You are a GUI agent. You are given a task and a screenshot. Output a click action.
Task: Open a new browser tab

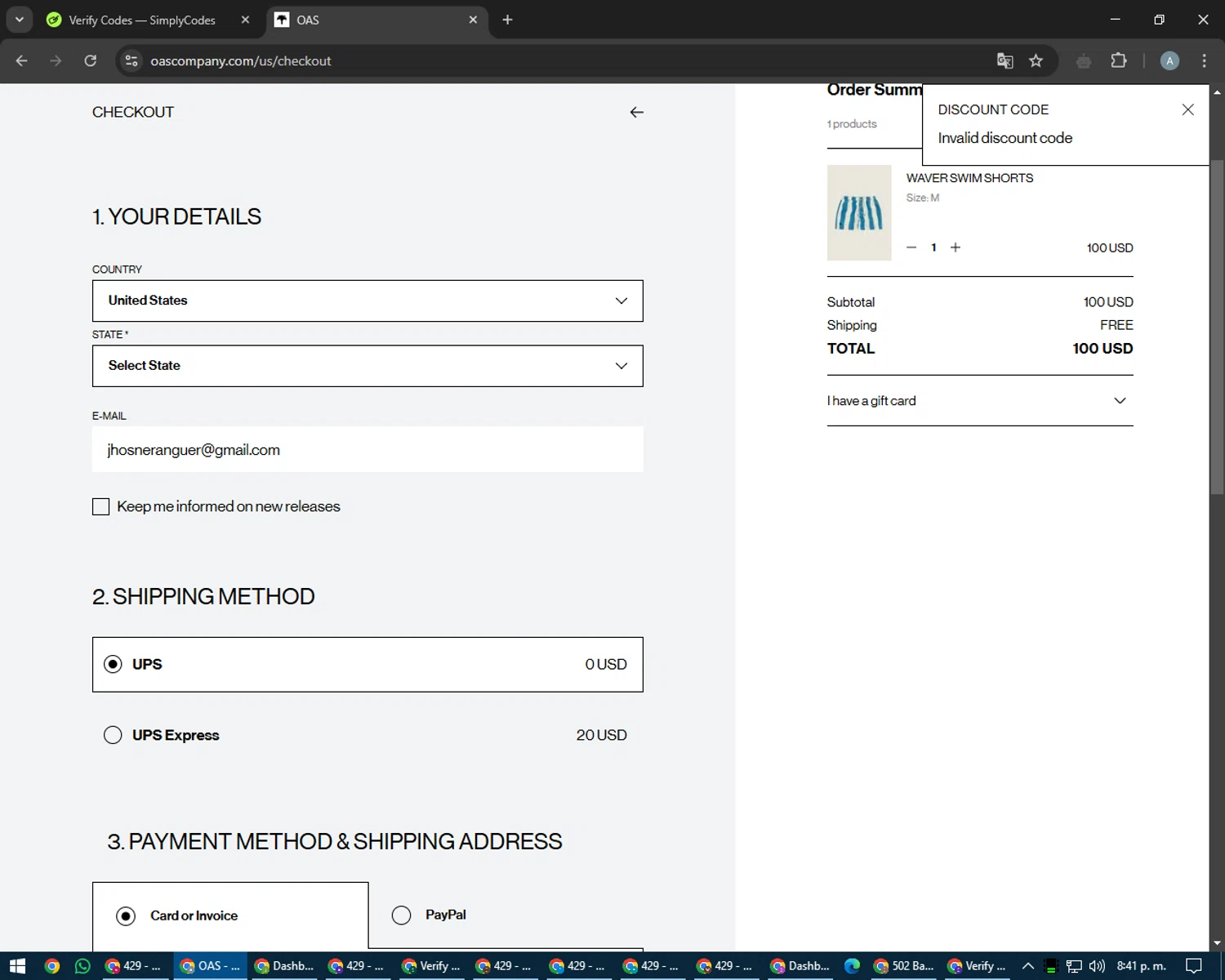coord(507,20)
